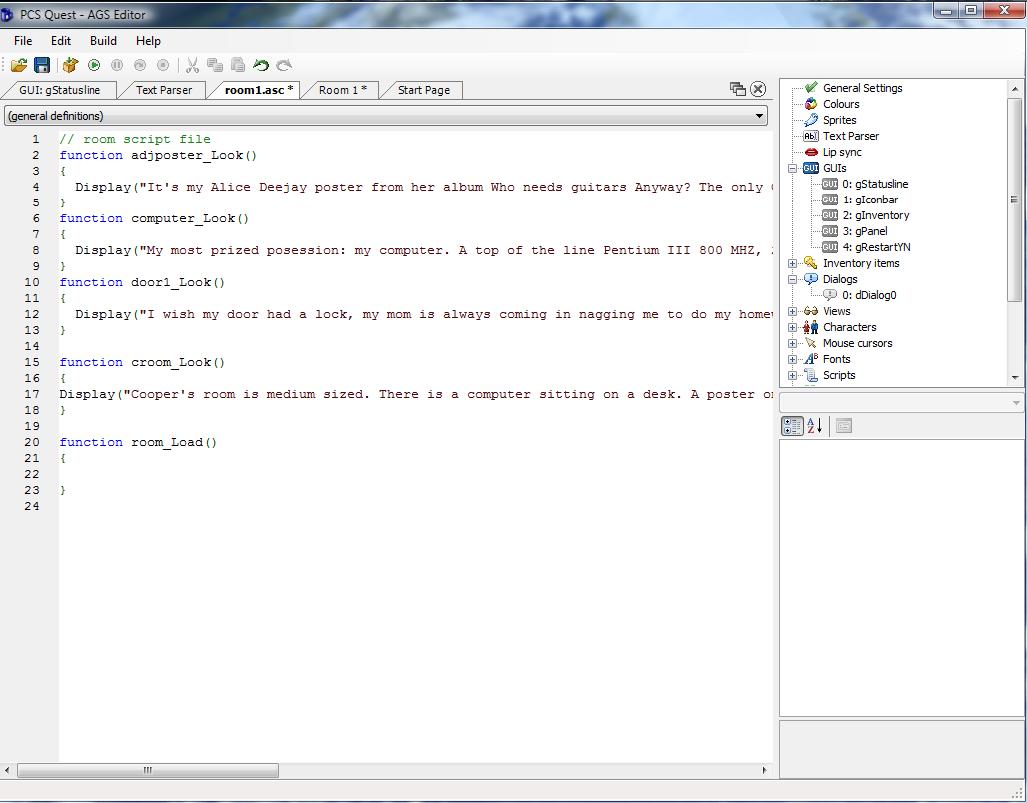Click the project tree scroll up arrow
This screenshot has height=803, width=1027.
tap(1015, 88)
